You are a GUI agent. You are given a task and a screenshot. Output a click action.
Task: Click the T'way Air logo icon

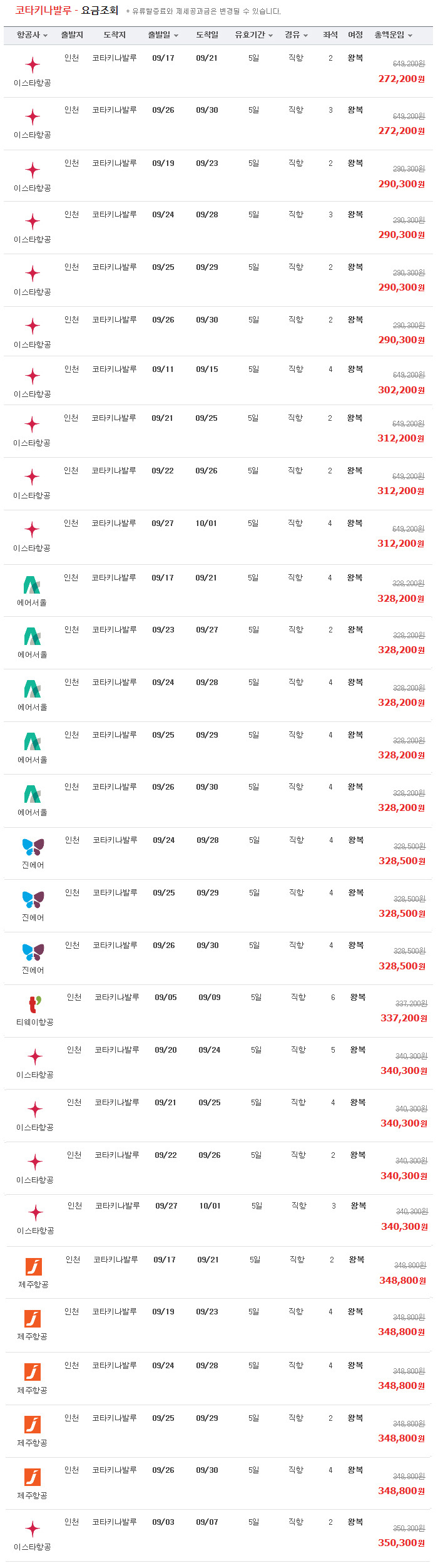pos(35,1004)
